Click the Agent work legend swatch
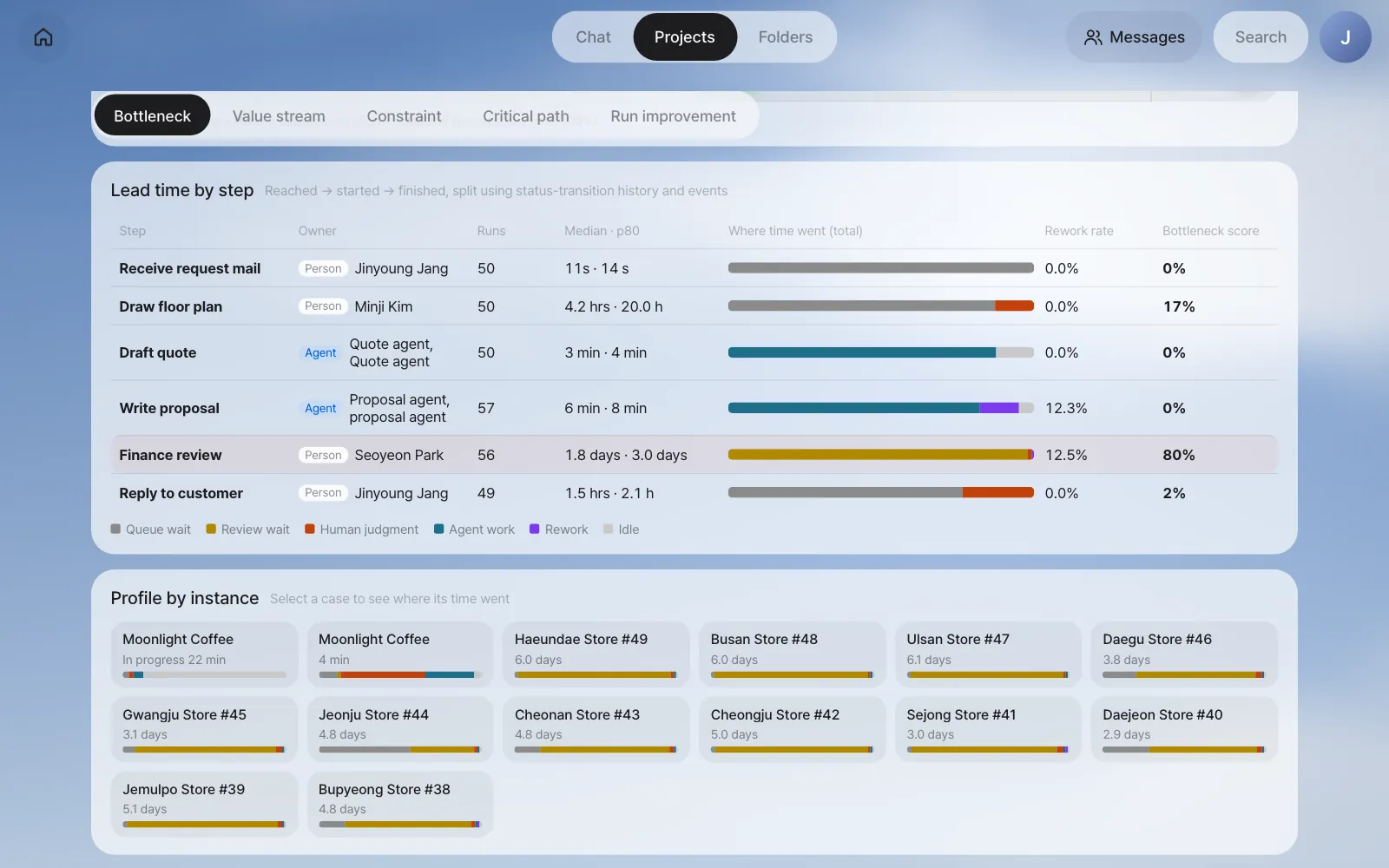1389x868 pixels. pyautogui.click(x=439, y=529)
